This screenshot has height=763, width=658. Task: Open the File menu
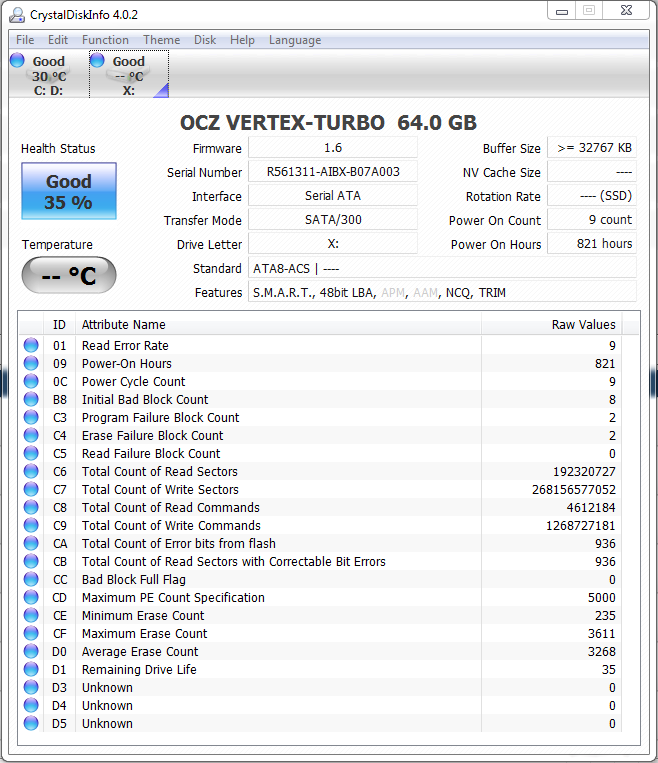click(x=25, y=40)
